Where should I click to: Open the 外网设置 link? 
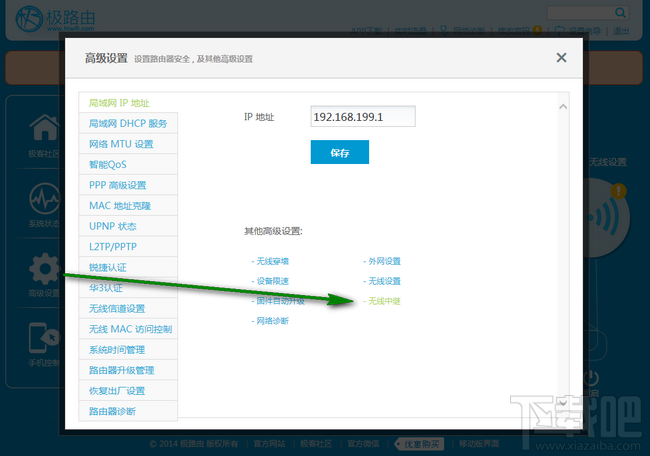tap(382, 261)
